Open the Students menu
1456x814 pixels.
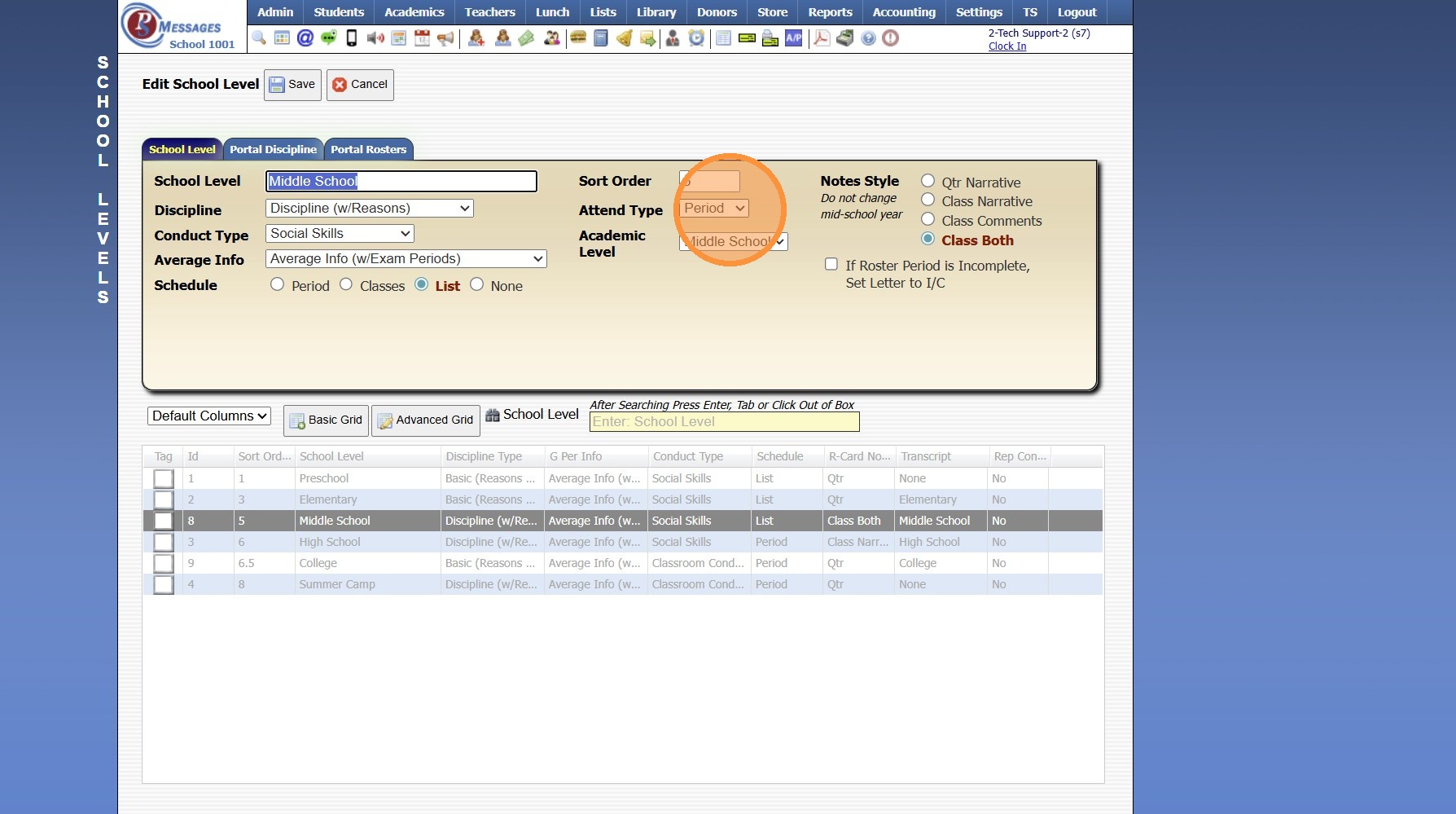click(x=339, y=12)
